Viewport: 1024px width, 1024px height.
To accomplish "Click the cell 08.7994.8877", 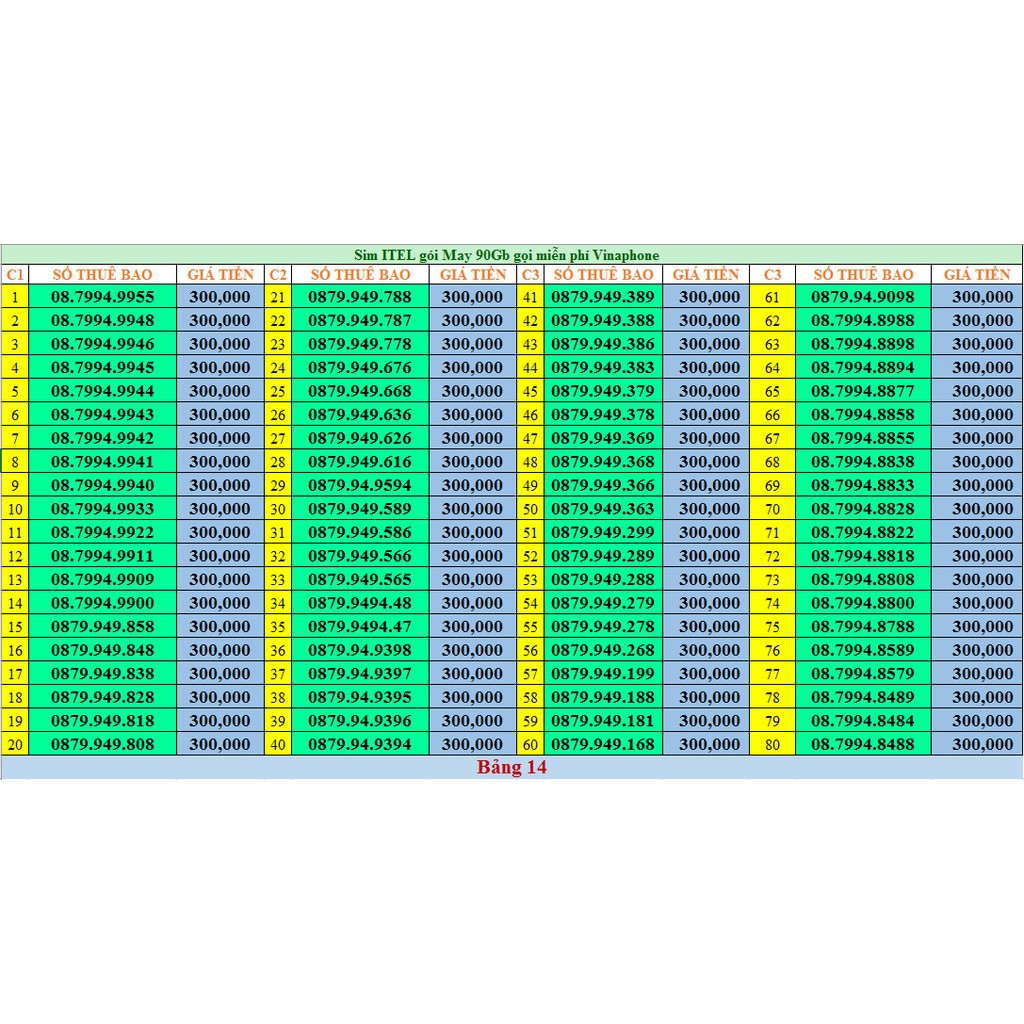I will point(863,391).
